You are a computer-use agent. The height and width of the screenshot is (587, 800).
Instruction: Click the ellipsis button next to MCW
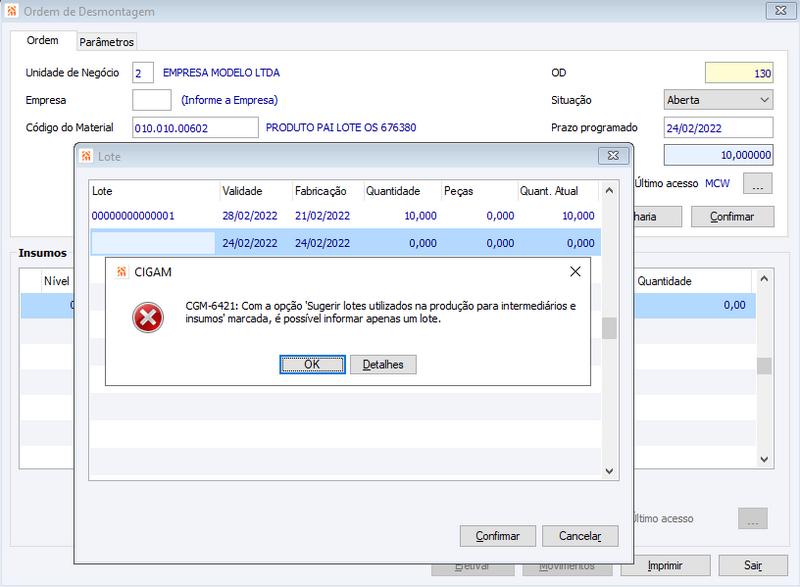758,184
